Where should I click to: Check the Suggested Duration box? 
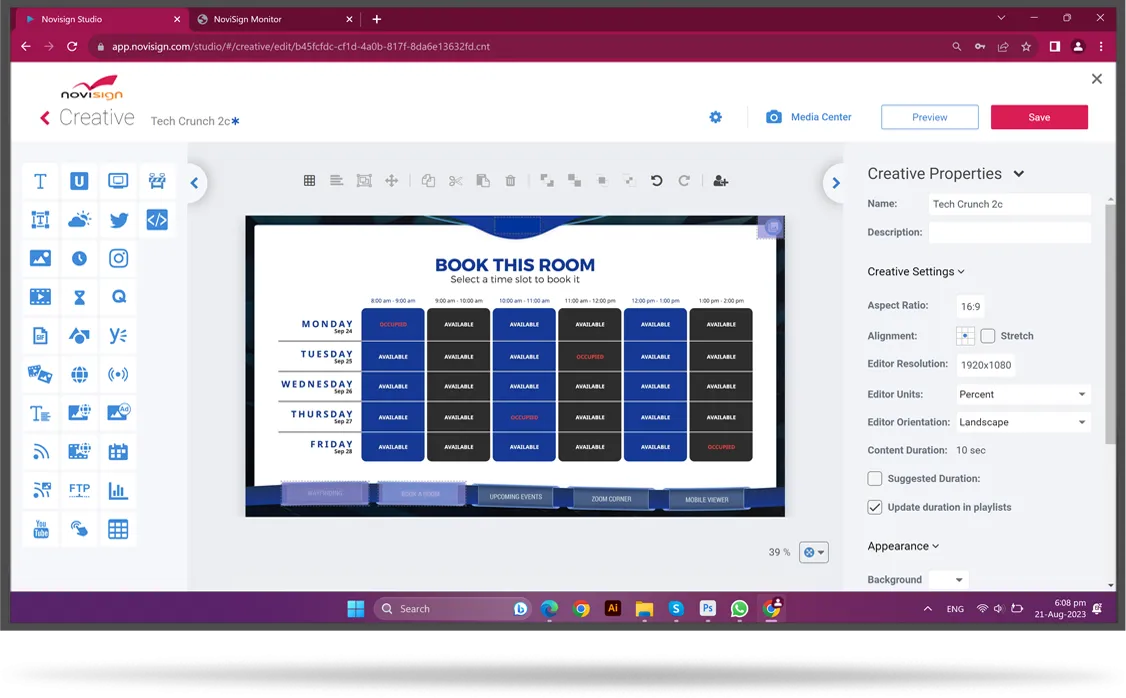pos(875,479)
